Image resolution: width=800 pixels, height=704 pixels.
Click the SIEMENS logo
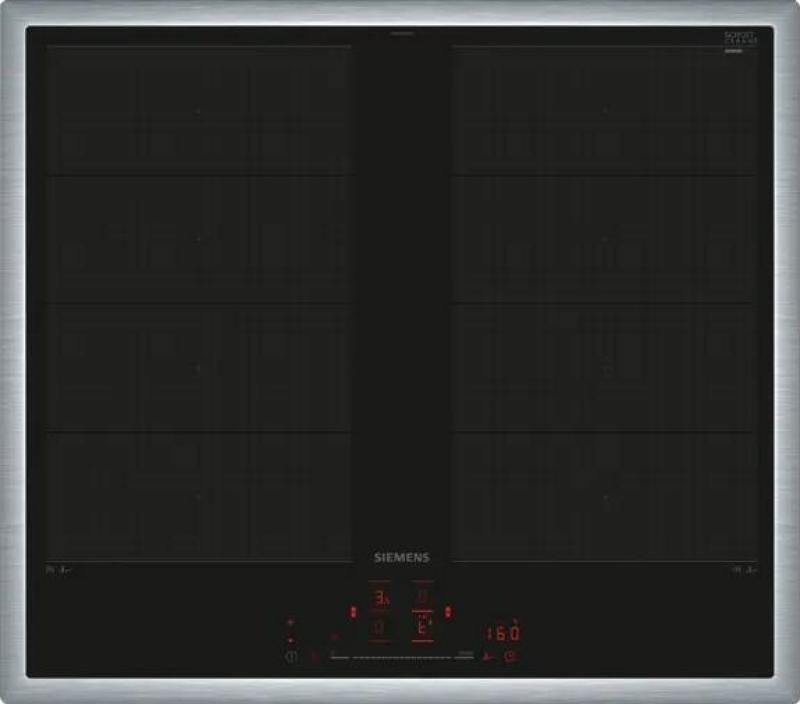(x=400, y=557)
